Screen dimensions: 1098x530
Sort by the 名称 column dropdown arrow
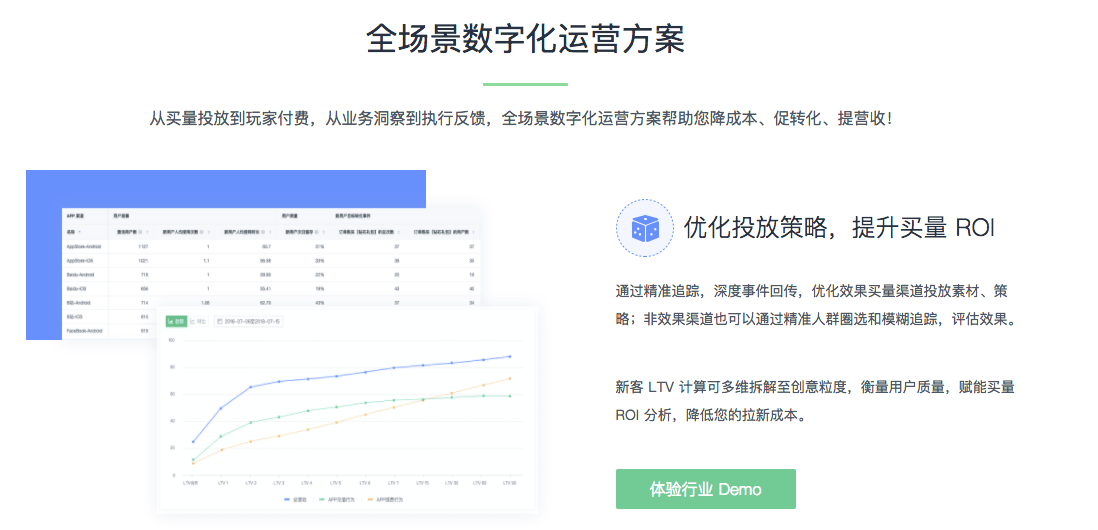click(78, 232)
